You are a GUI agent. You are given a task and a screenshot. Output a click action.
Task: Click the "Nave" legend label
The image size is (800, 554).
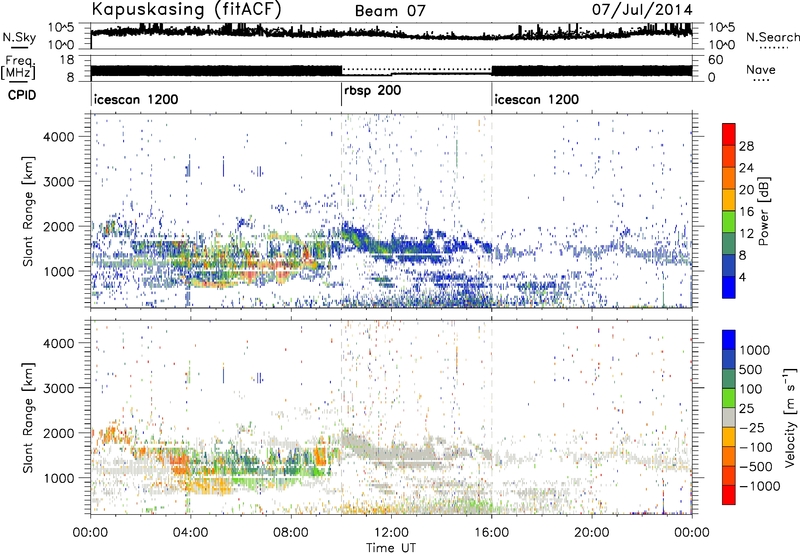click(x=760, y=70)
